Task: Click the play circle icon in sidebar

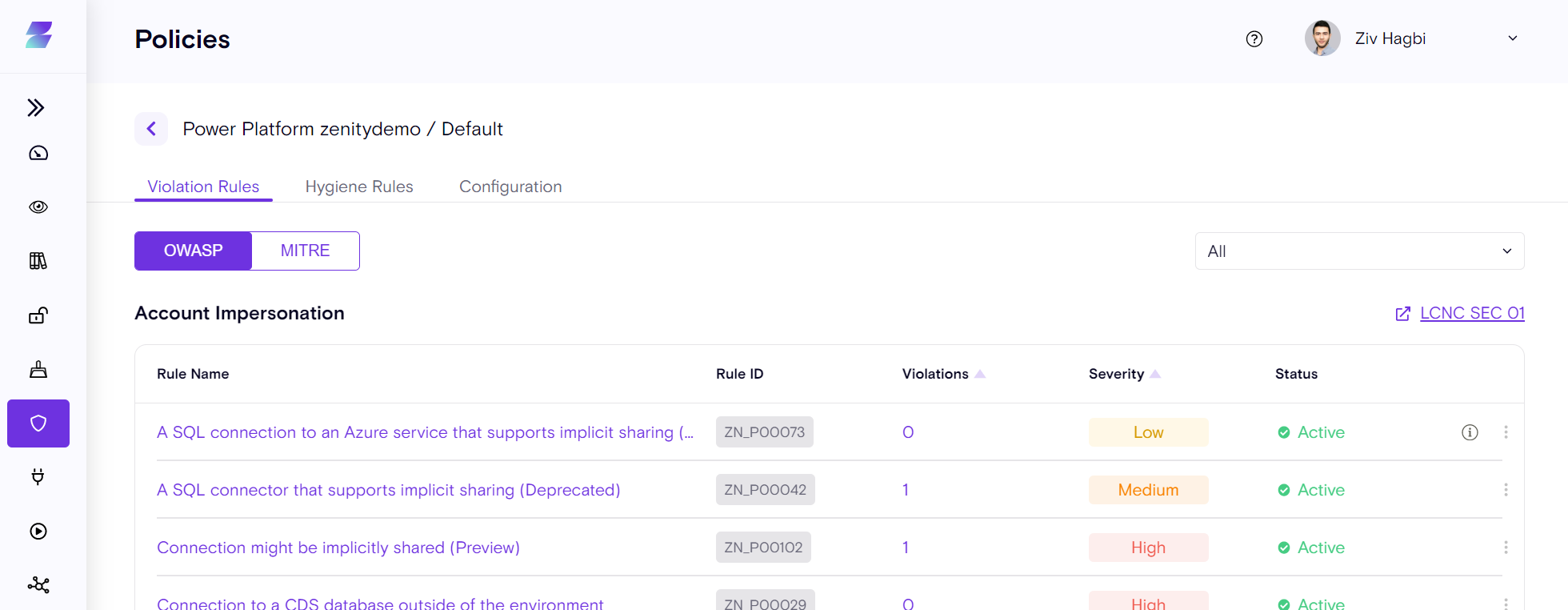Action: [x=38, y=532]
